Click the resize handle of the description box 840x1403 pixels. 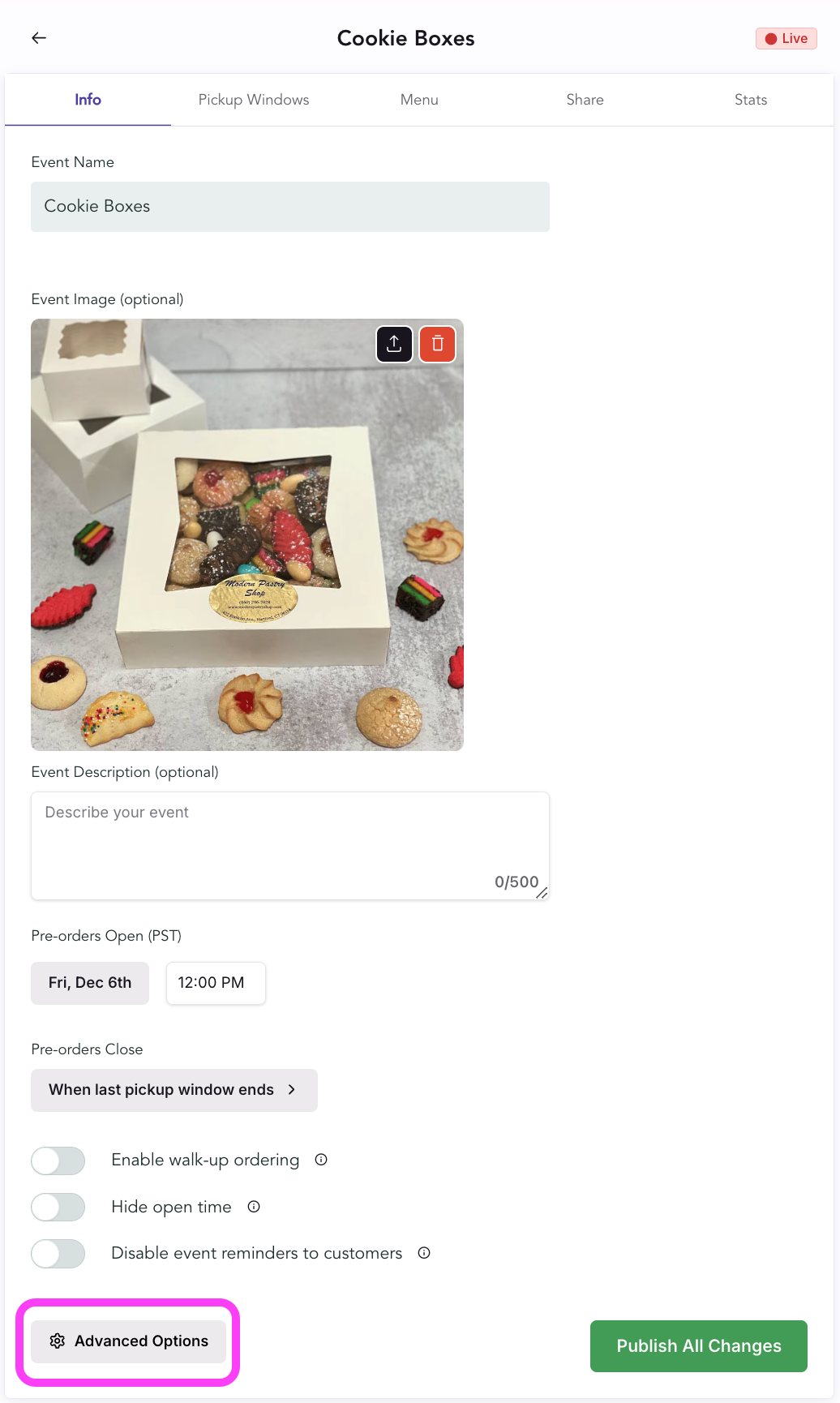542,893
